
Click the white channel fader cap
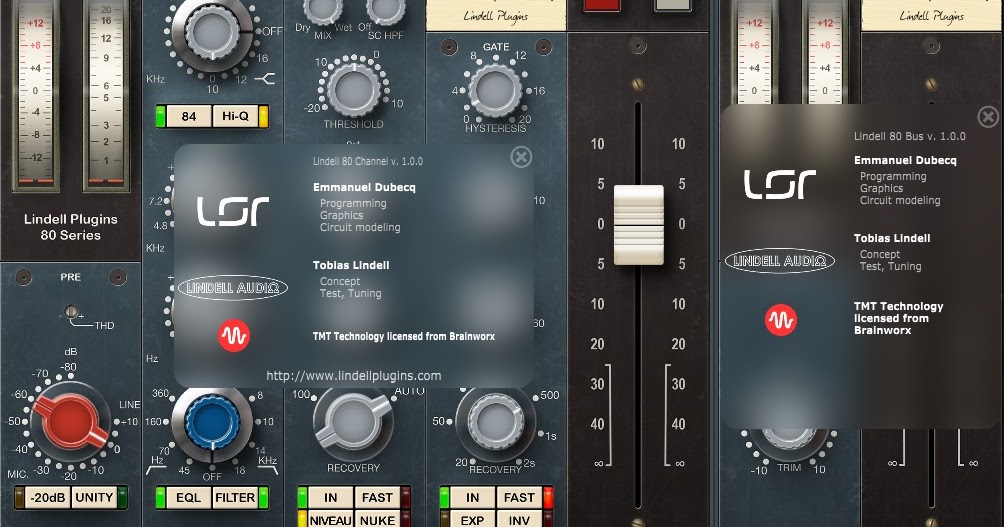(x=638, y=224)
